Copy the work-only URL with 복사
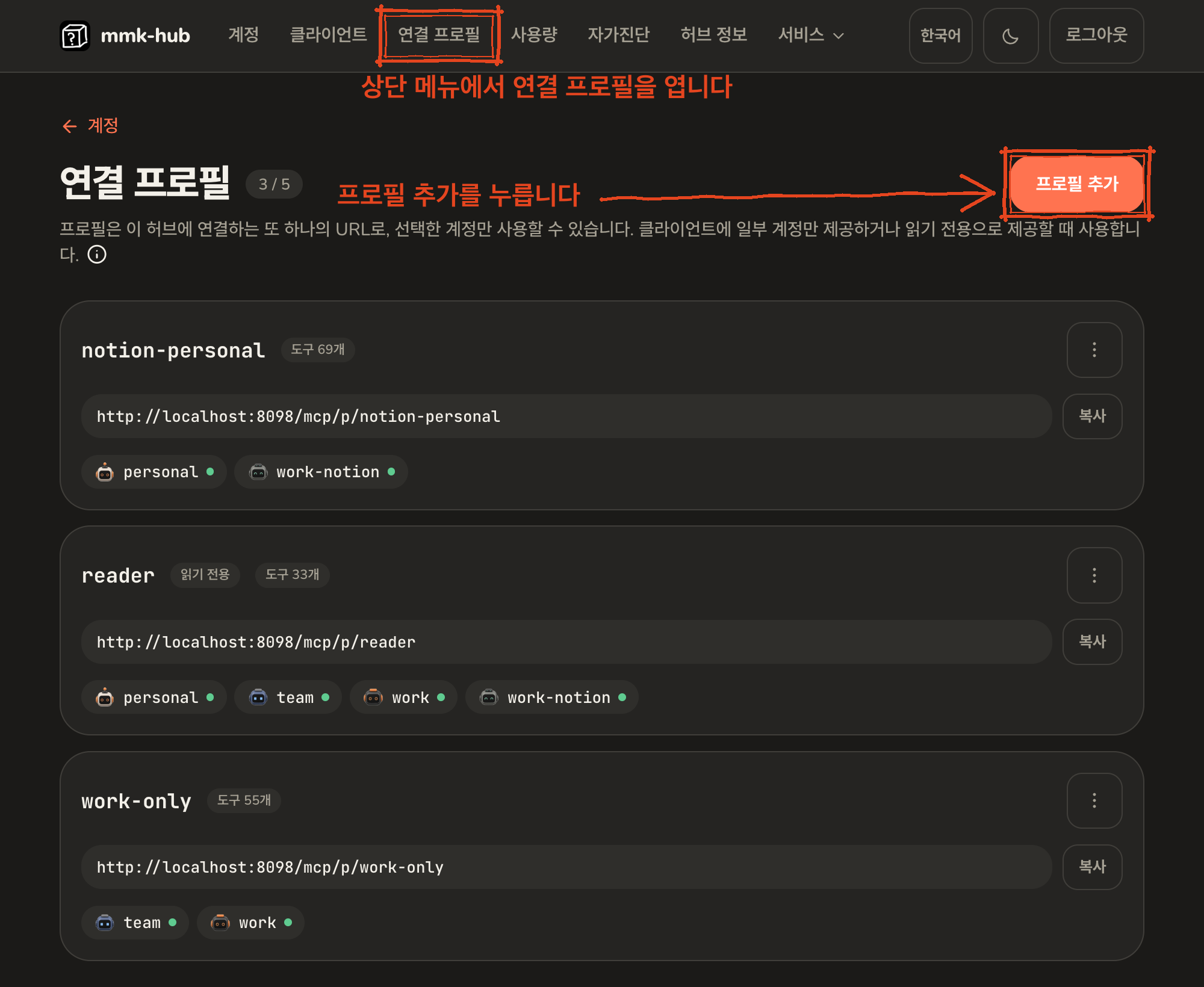The image size is (1204, 987). click(x=1093, y=867)
